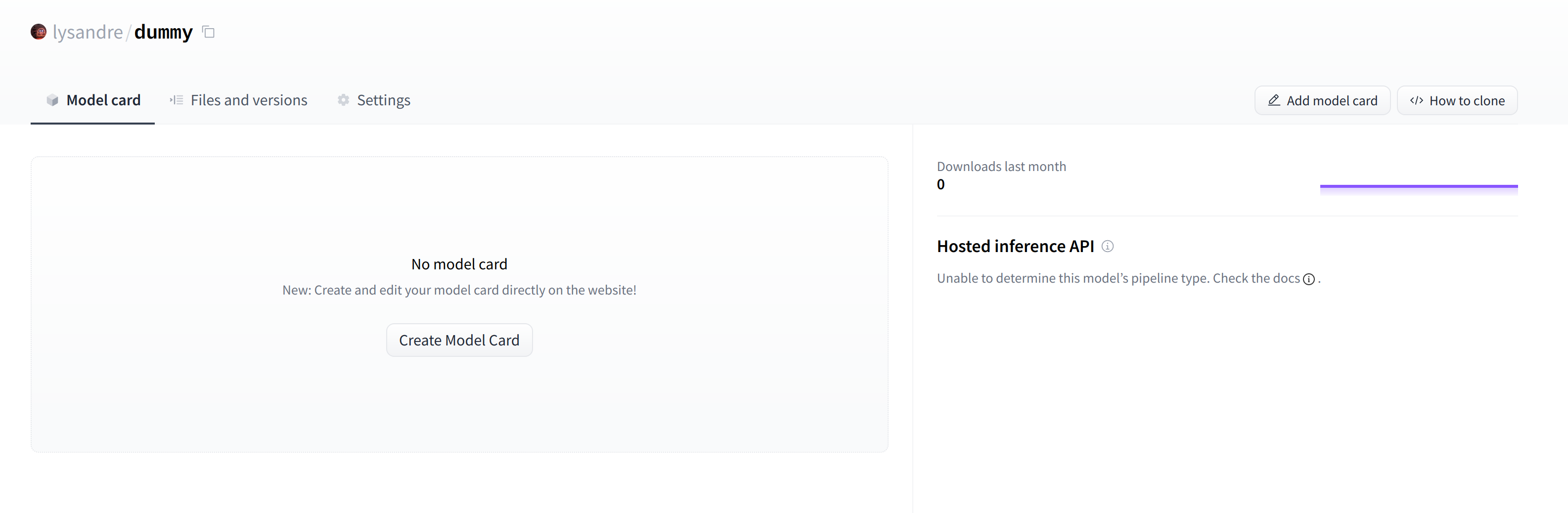
Task: Switch to the Settings tab
Action: 383,100
